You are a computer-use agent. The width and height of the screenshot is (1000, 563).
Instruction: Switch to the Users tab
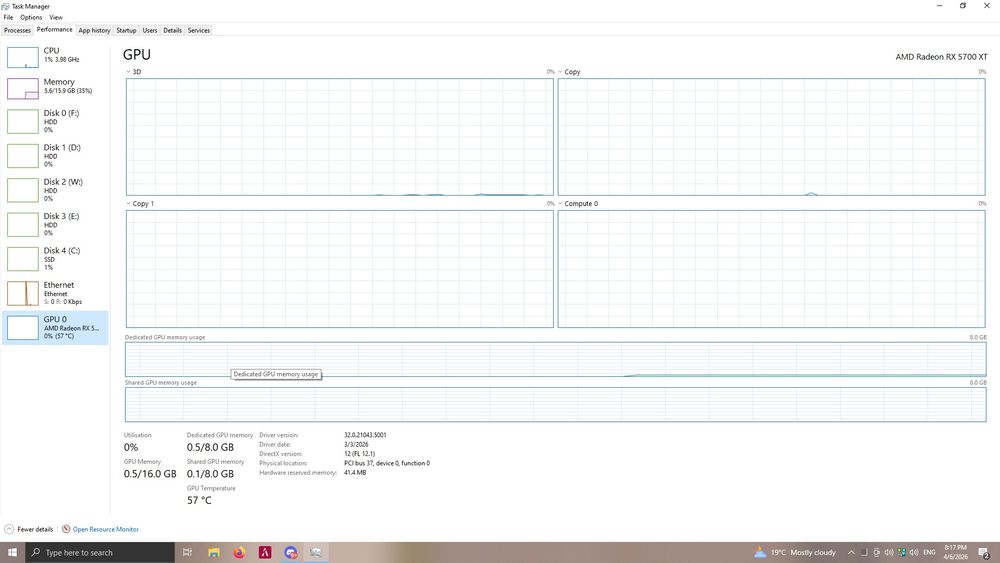150,30
